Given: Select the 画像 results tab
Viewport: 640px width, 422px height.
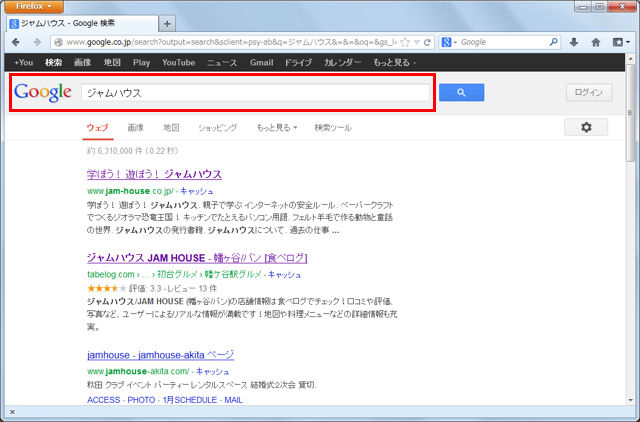Looking at the screenshot, I should [136, 128].
